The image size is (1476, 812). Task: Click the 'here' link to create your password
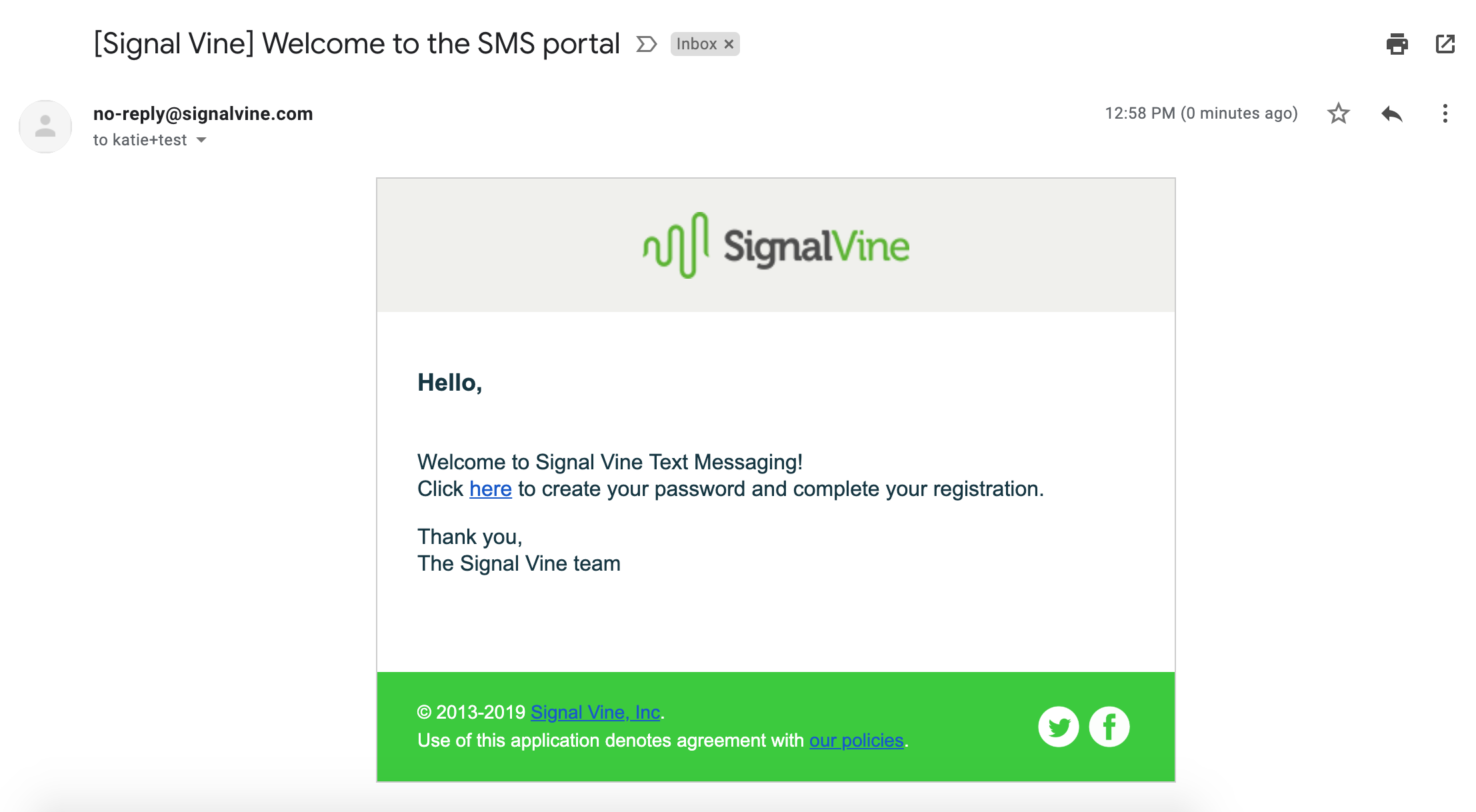pos(490,489)
